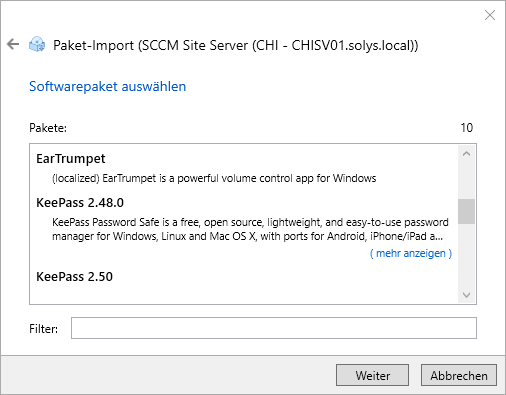Focus the Filter text field
506x395 pixels.
(274, 328)
